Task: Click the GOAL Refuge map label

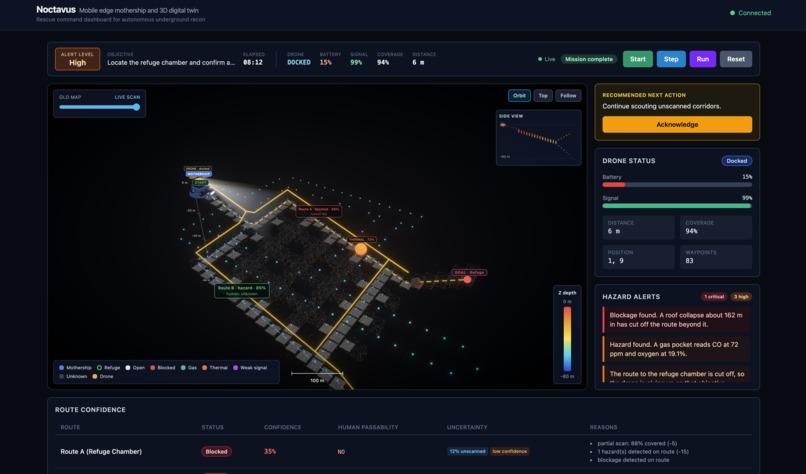Action: 469,272
